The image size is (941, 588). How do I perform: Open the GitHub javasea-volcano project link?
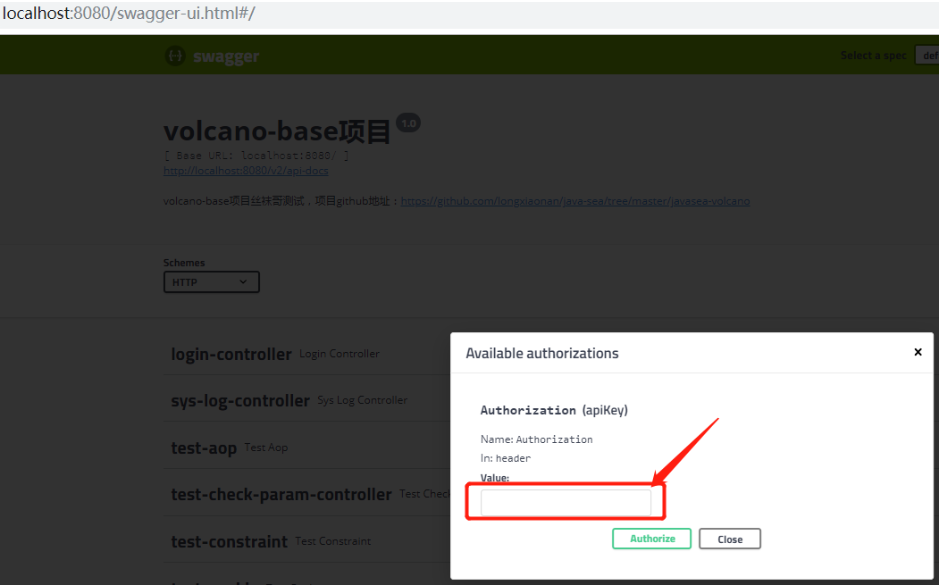576,201
